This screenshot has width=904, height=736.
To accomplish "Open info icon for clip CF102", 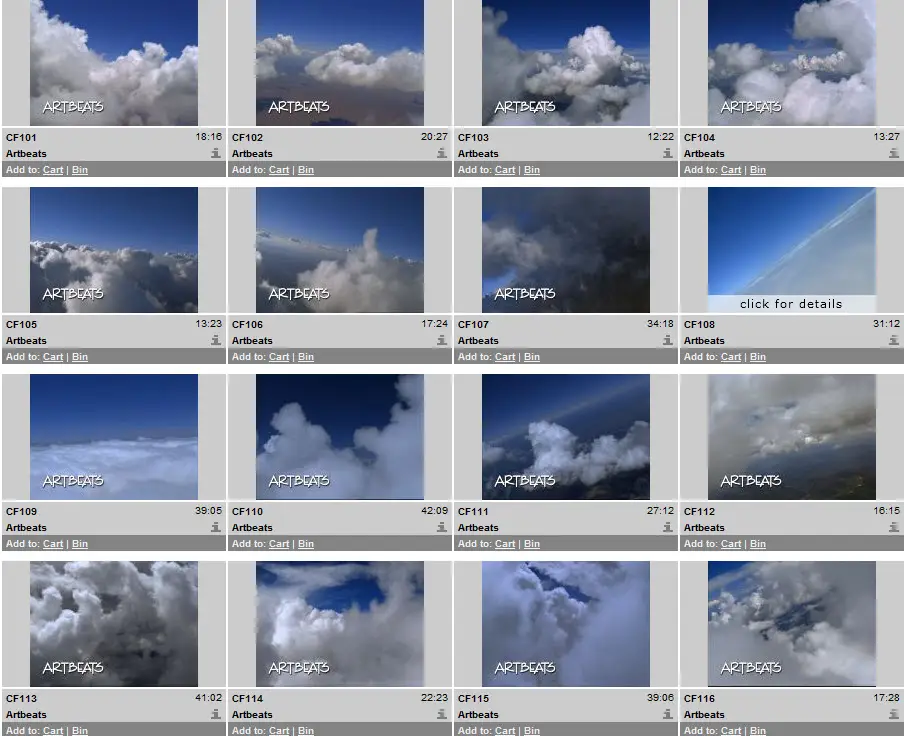I will pyautogui.click(x=442, y=153).
